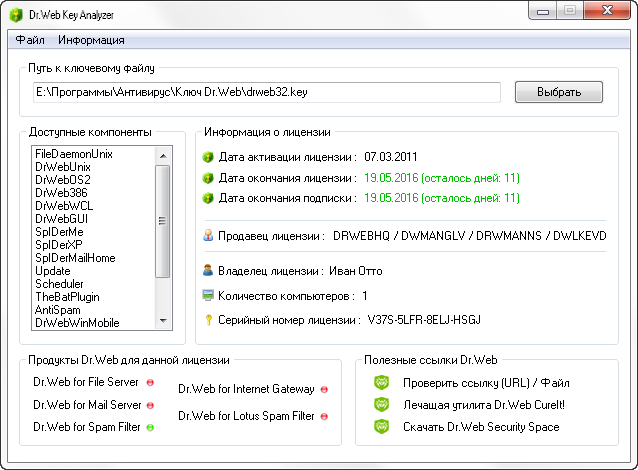This screenshot has width=638, height=470.
Task: Click Dr.Web for Spam Filter label
Action: click(87, 427)
